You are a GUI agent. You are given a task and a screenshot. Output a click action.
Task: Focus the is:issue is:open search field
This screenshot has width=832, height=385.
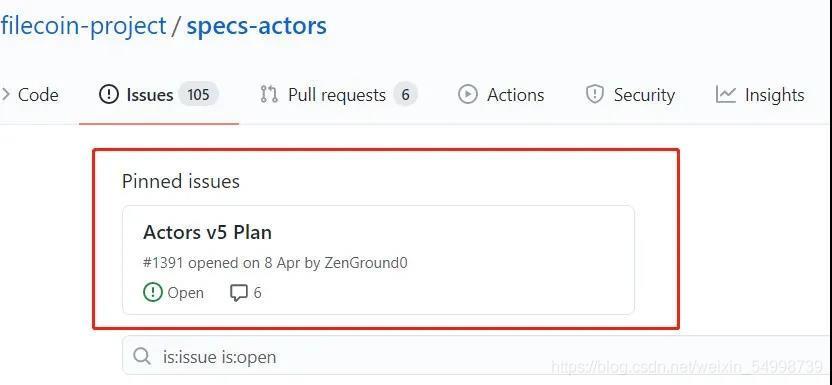pyautogui.click(x=477, y=356)
